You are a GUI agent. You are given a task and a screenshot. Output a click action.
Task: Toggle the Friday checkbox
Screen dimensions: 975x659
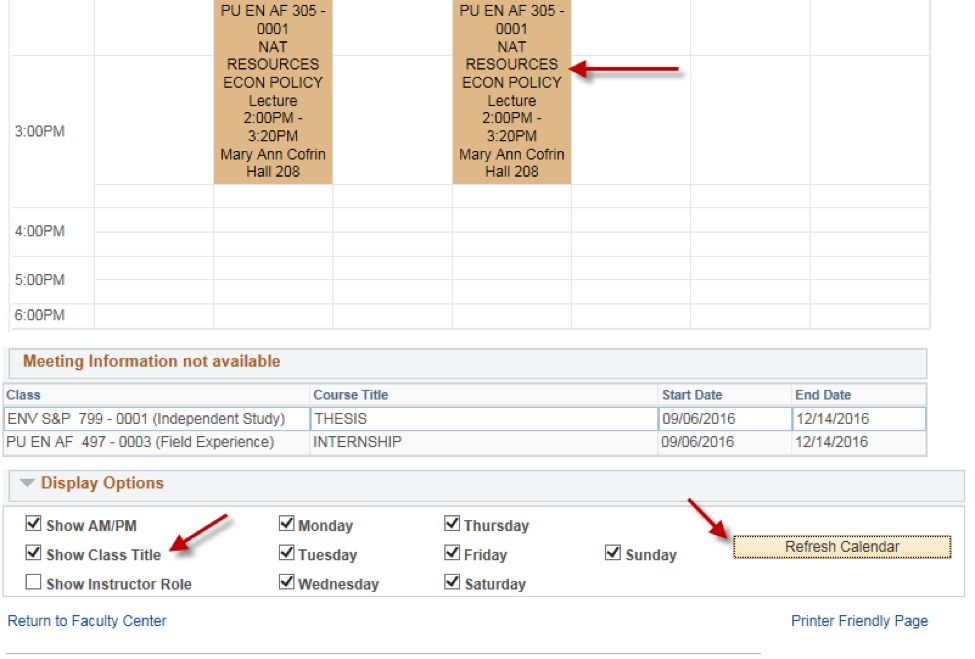coord(453,553)
